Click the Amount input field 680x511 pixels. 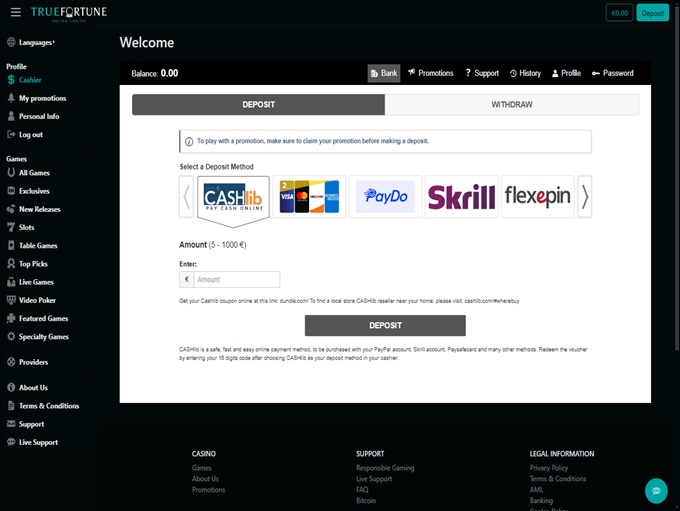point(236,280)
